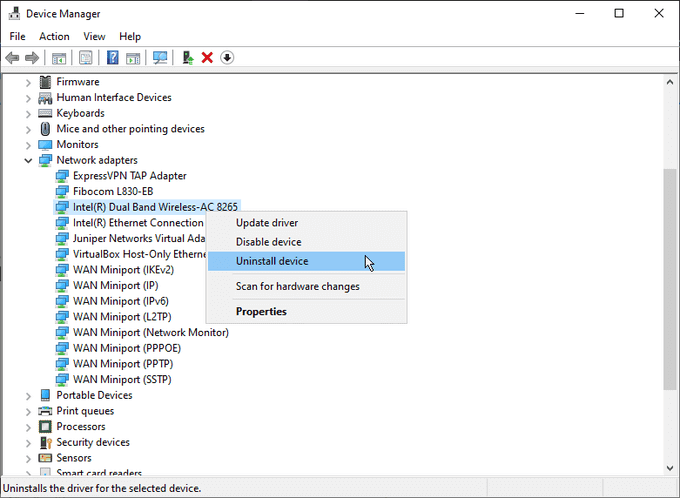Expand the Keyboards category
This screenshot has width=680, height=498.
[28, 113]
